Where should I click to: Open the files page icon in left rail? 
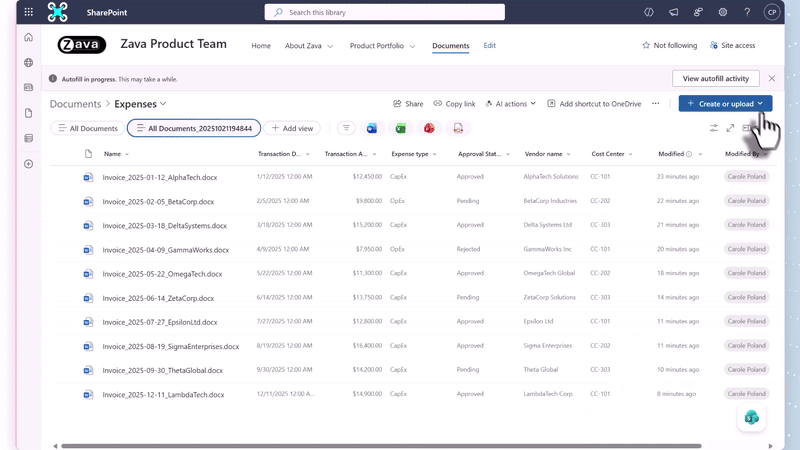[29, 113]
